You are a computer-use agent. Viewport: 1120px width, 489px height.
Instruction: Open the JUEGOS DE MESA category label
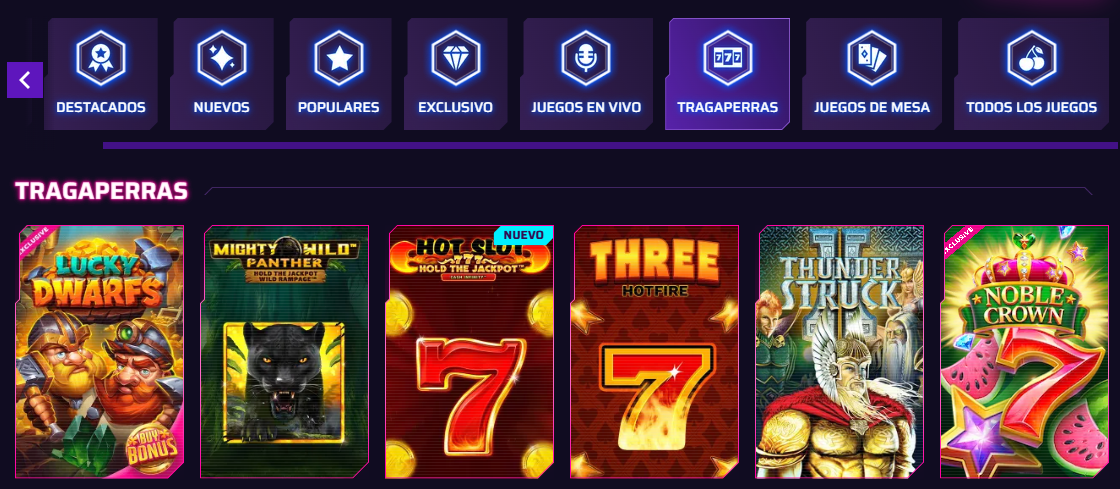pos(872,108)
